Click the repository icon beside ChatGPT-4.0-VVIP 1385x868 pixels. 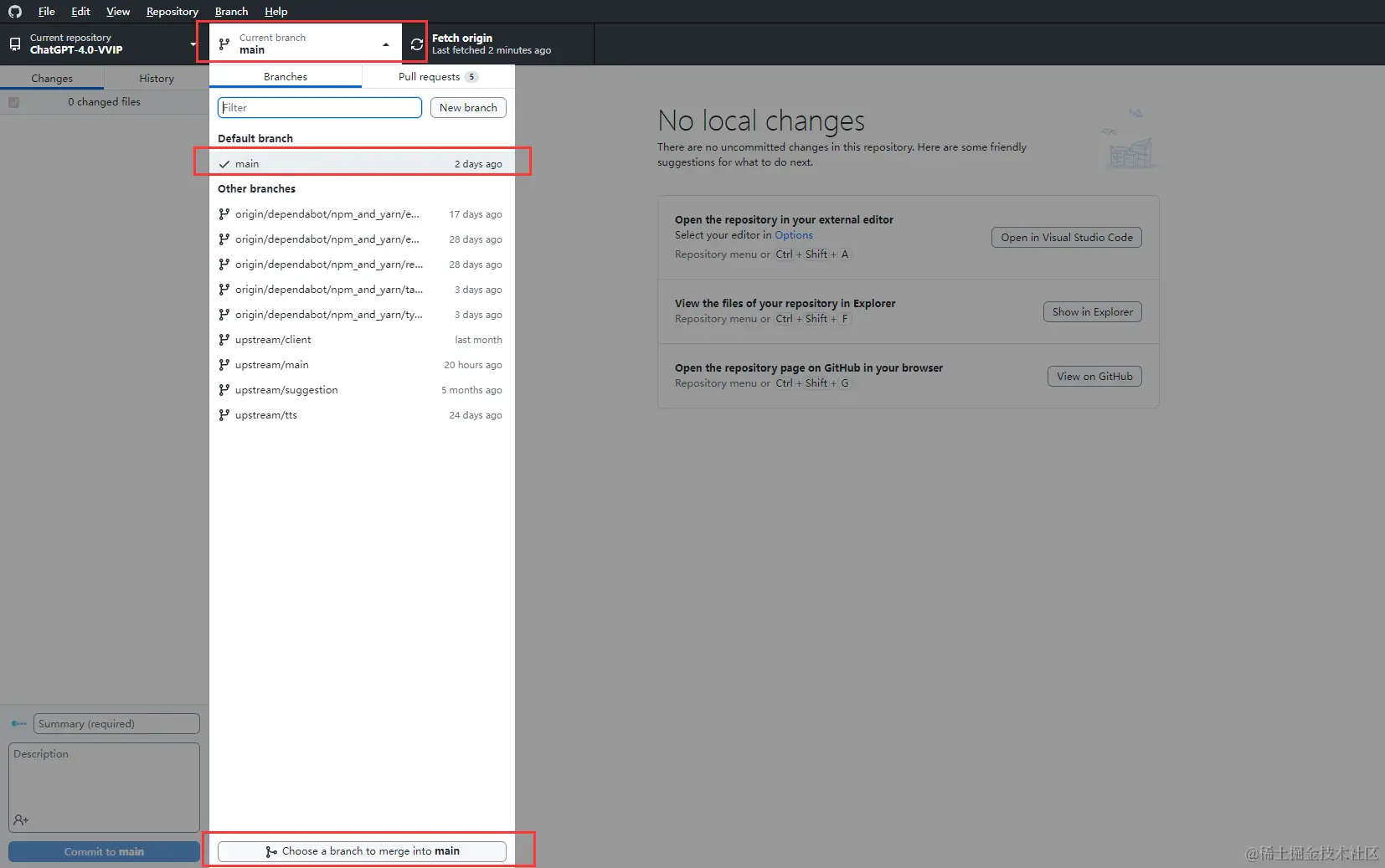point(15,44)
